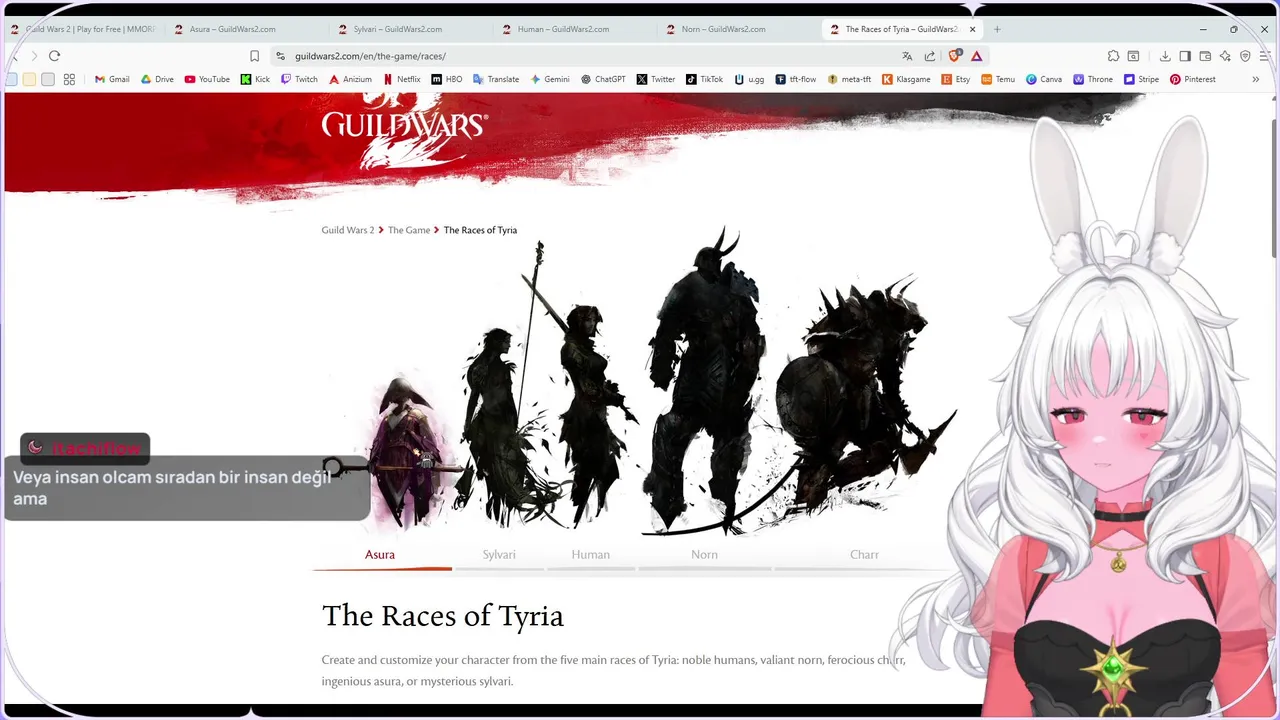1280x720 pixels.
Task: Open the Brave Wallet icon
Action: (1205, 56)
